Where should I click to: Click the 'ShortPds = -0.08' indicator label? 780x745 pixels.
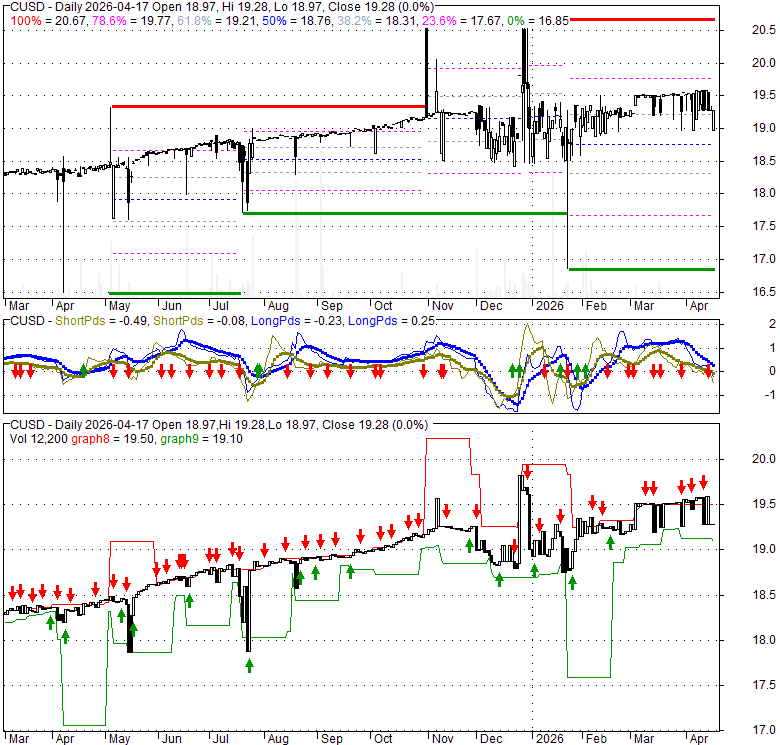[x=199, y=321]
